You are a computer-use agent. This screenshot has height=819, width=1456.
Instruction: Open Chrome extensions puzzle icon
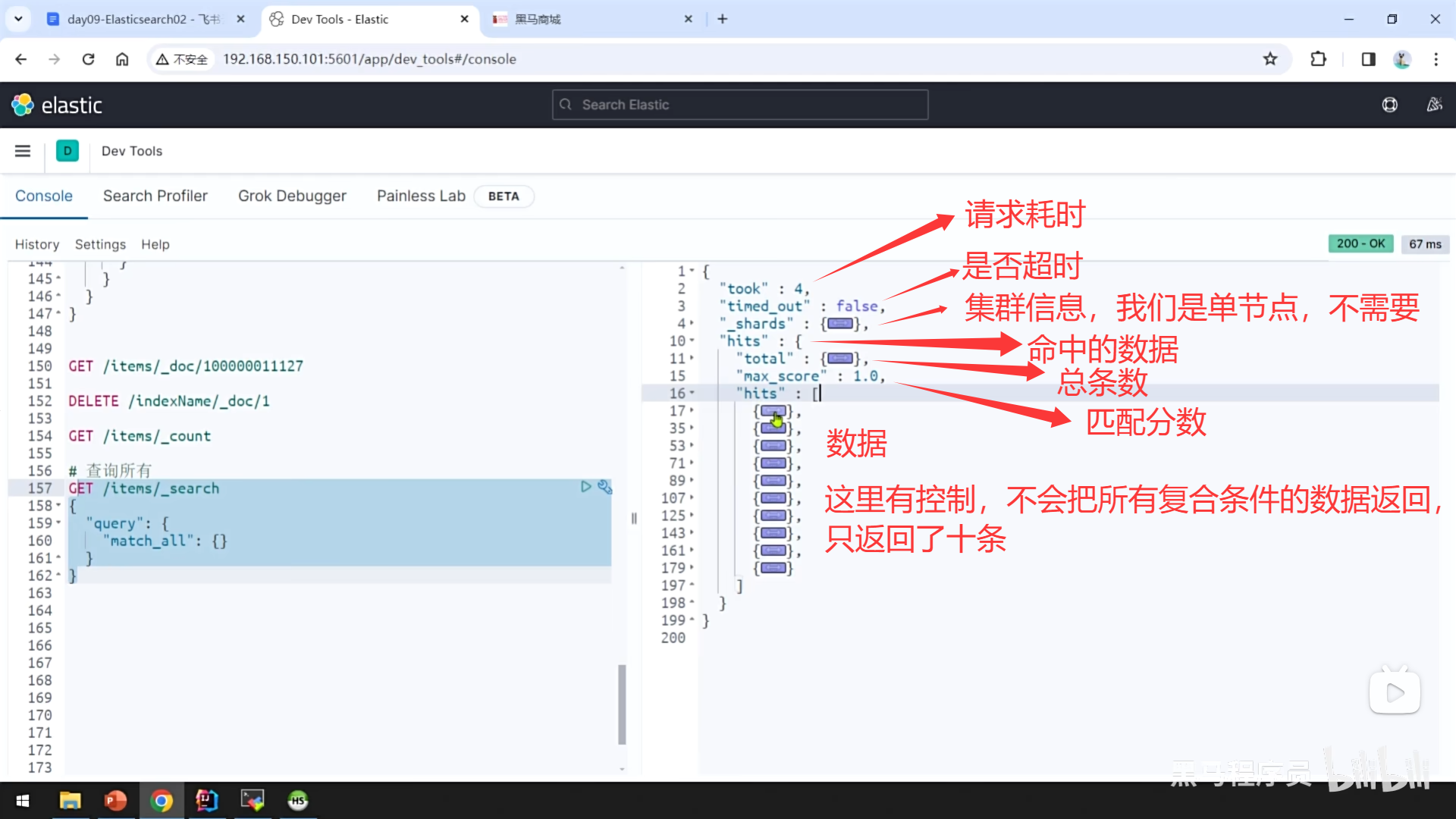(1318, 59)
